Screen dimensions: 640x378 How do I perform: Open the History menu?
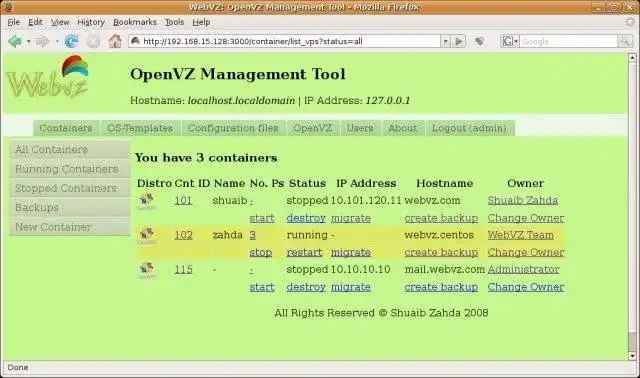click(x=91, y=22)
